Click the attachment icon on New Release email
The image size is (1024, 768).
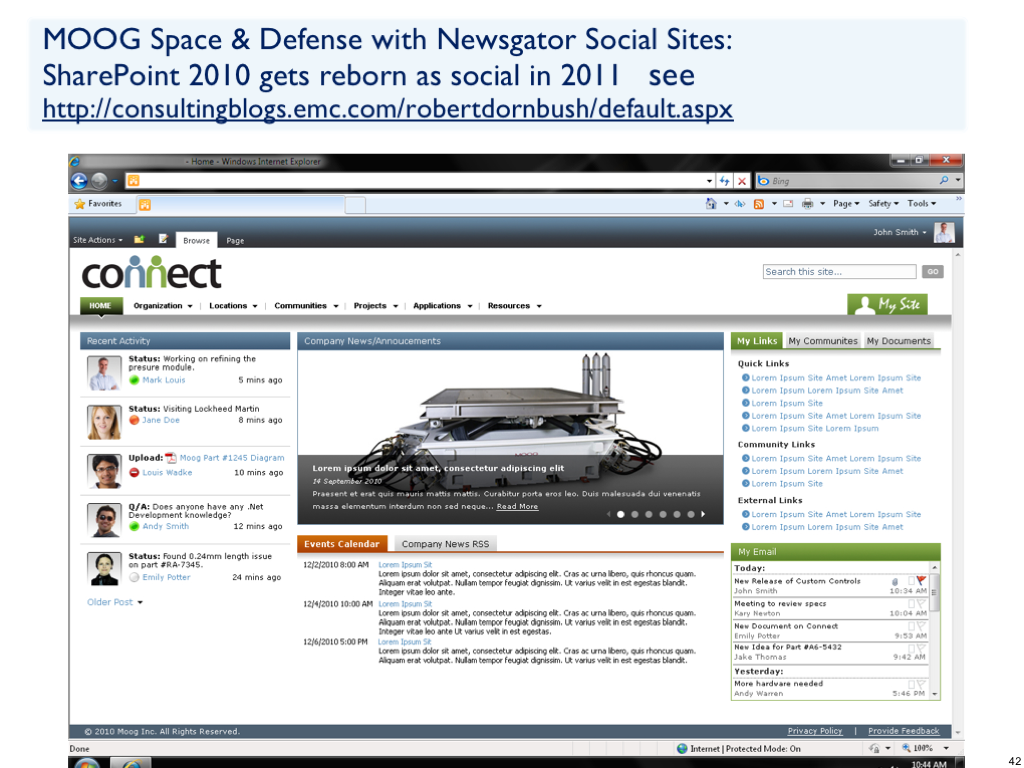(x=895, y=581)
